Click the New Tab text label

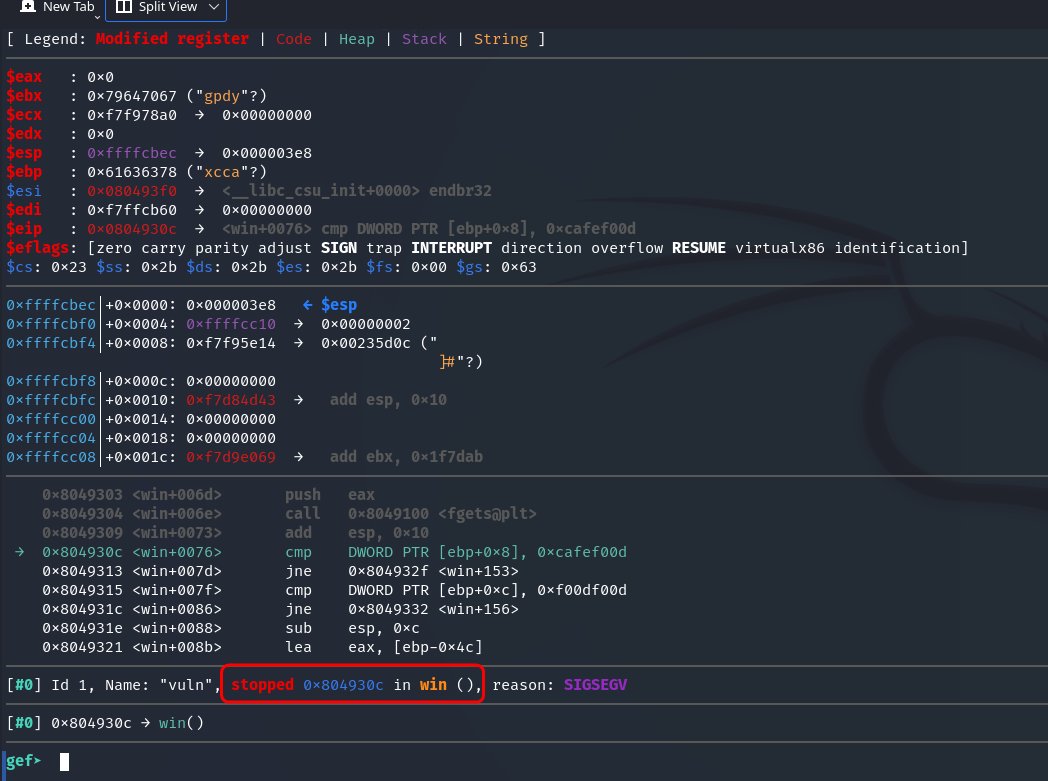pyautogui.click(x=68, y=7)
